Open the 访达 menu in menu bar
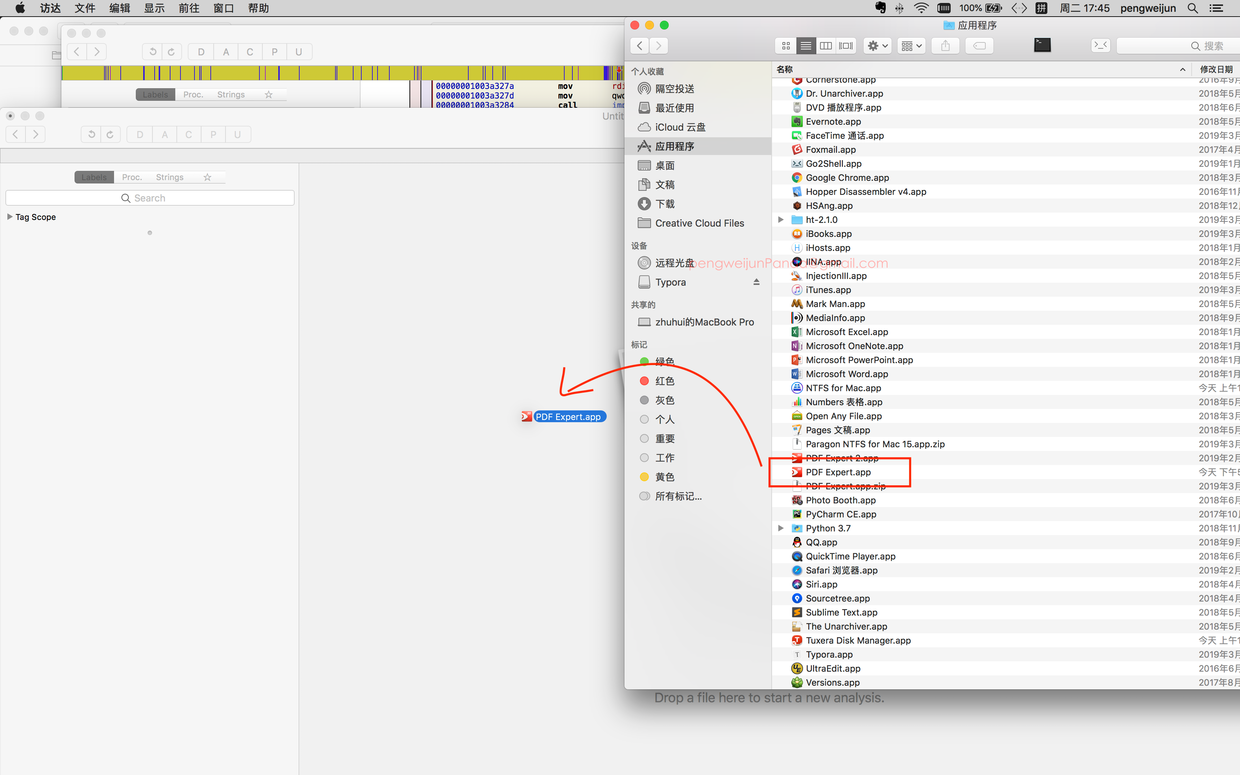The height and width of the screenshot is (775, 1240). (x=50, y=8)
